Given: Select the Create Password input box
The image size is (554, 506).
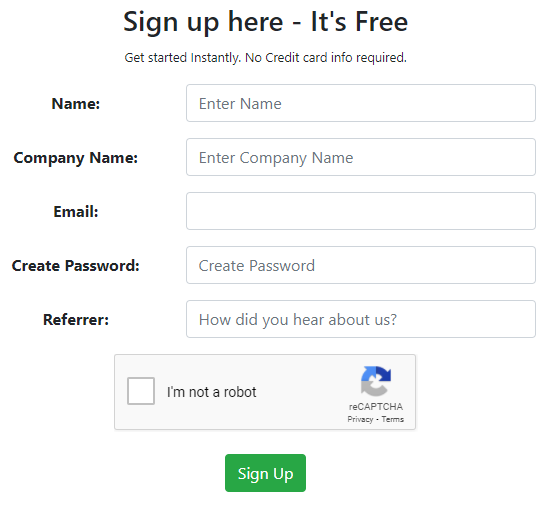Looking at the screenshot, I should (361, 265).
